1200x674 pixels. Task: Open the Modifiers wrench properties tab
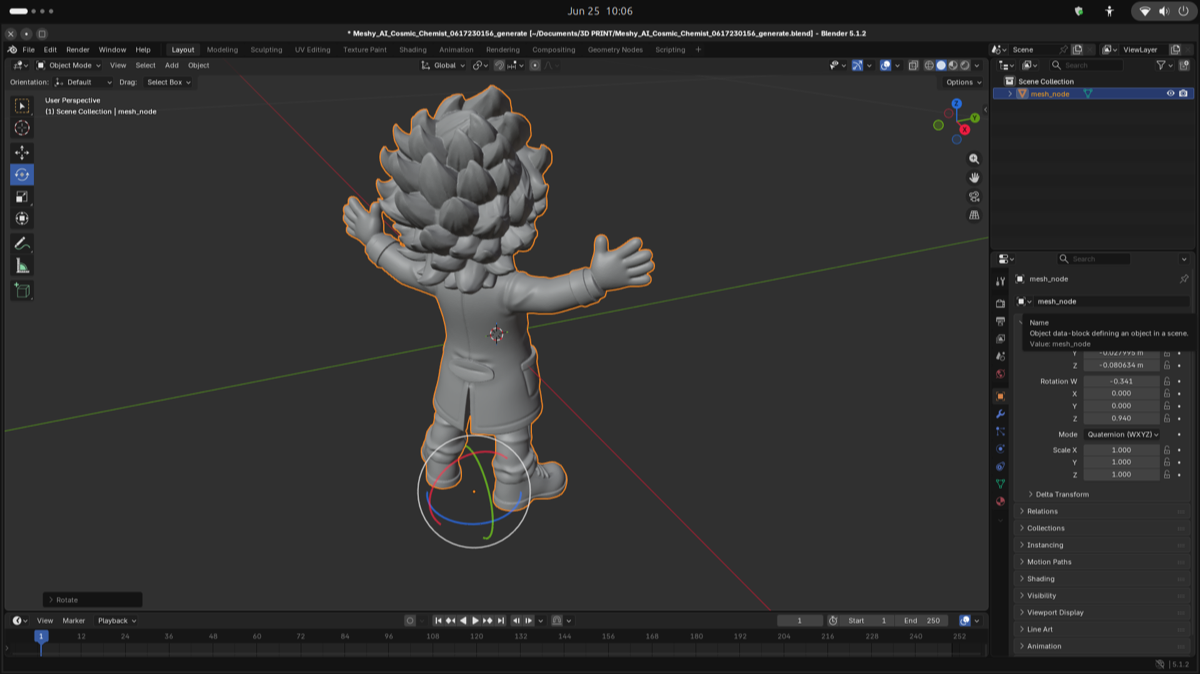tap(1000, 414)
